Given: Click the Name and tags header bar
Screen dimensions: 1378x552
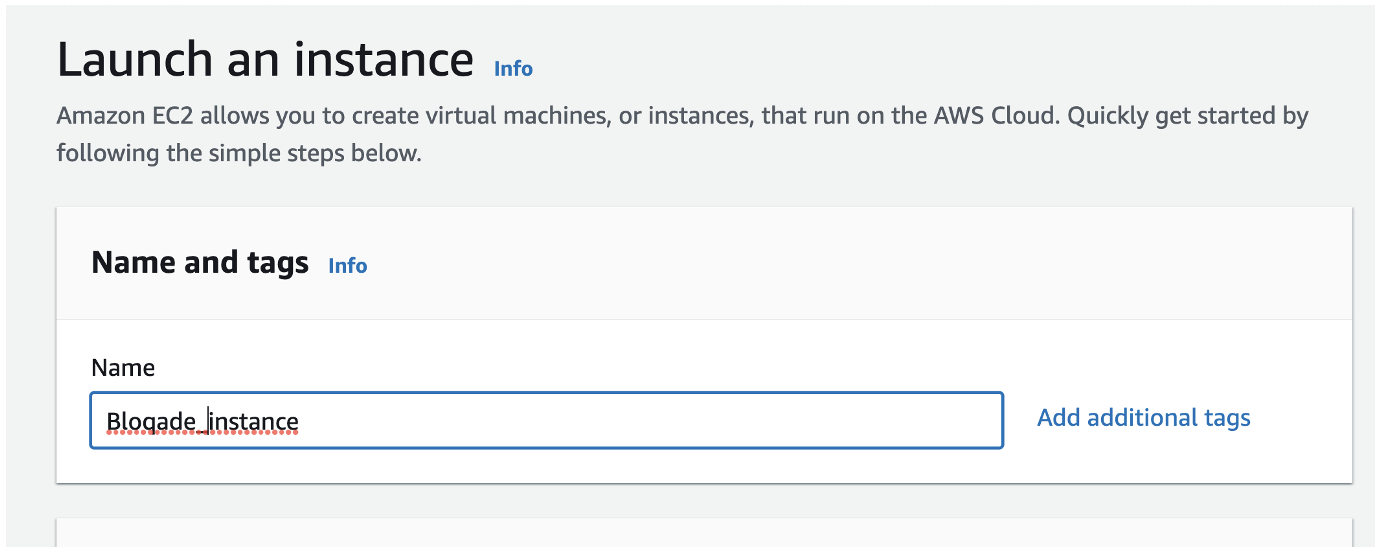Looking at the screenshot, I should 704,264.
